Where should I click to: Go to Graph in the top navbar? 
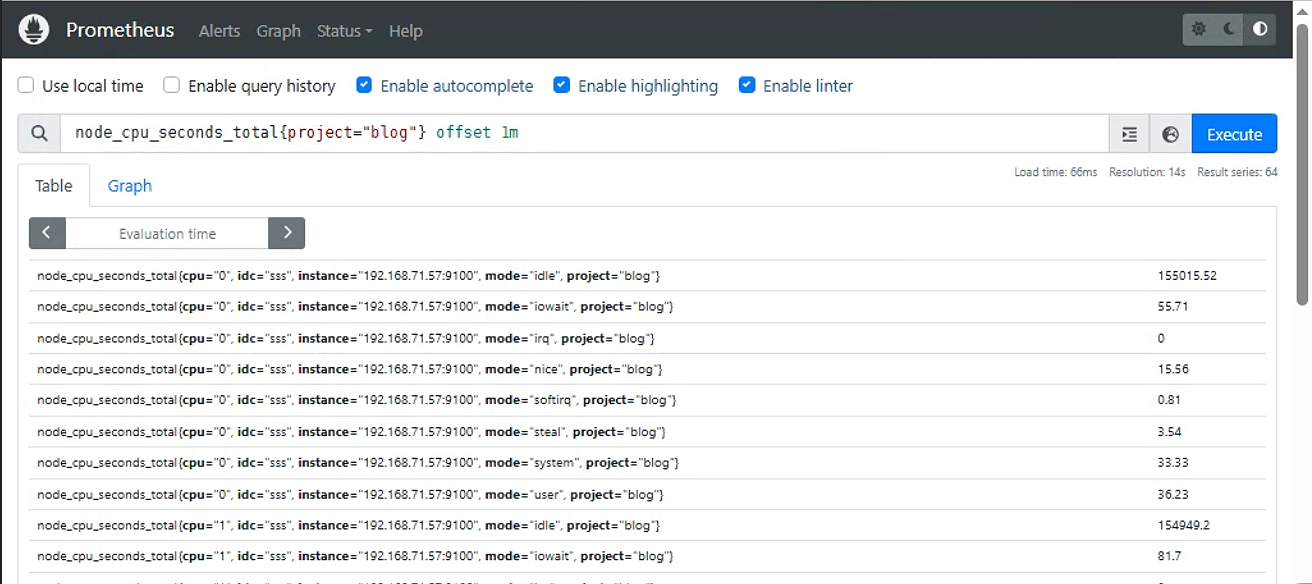pos(278,31)
